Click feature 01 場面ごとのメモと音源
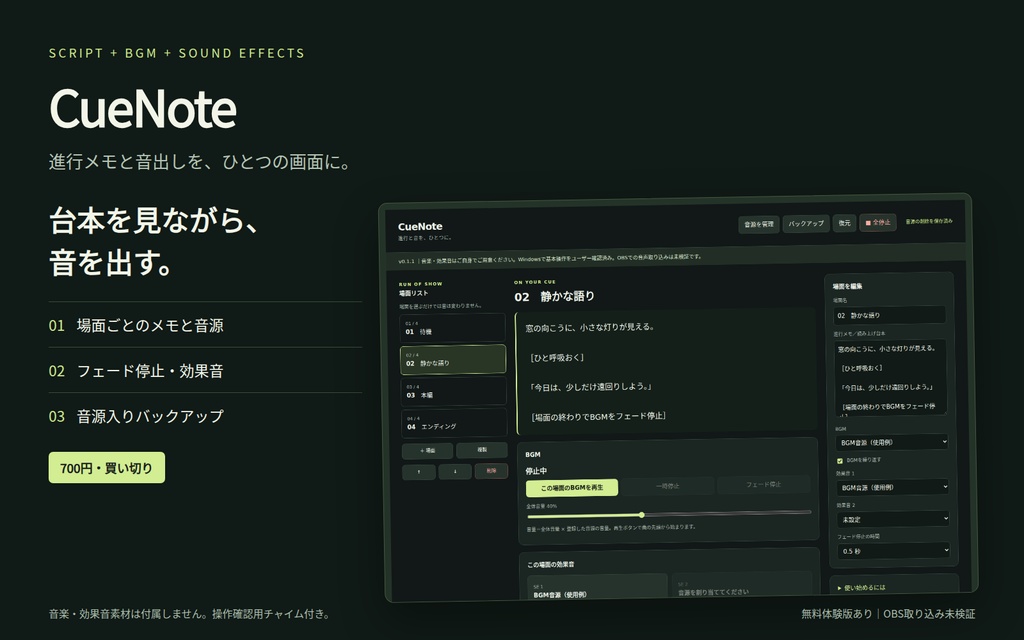 click(136, 325)
